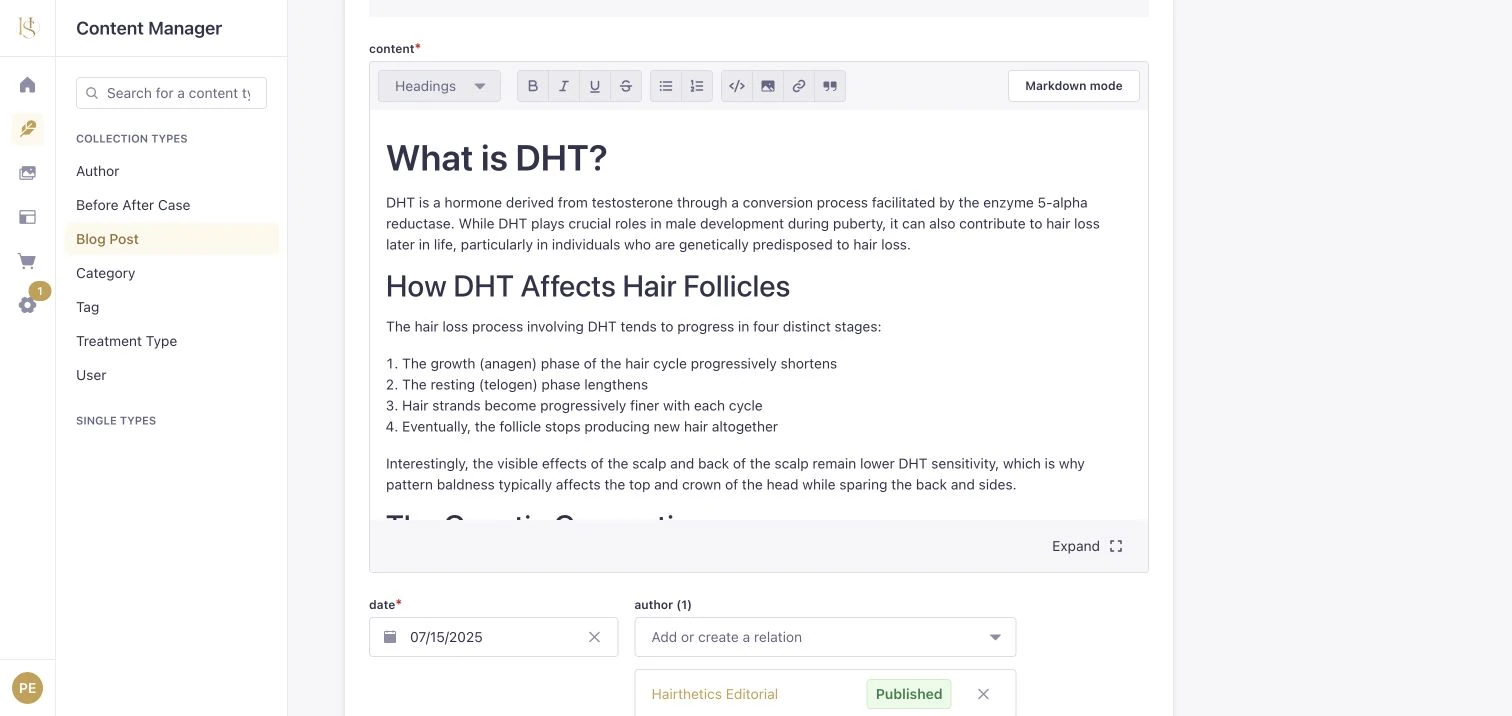1512x716 pixels.
Task: Open the Headings dropdown
Action: 439,86
